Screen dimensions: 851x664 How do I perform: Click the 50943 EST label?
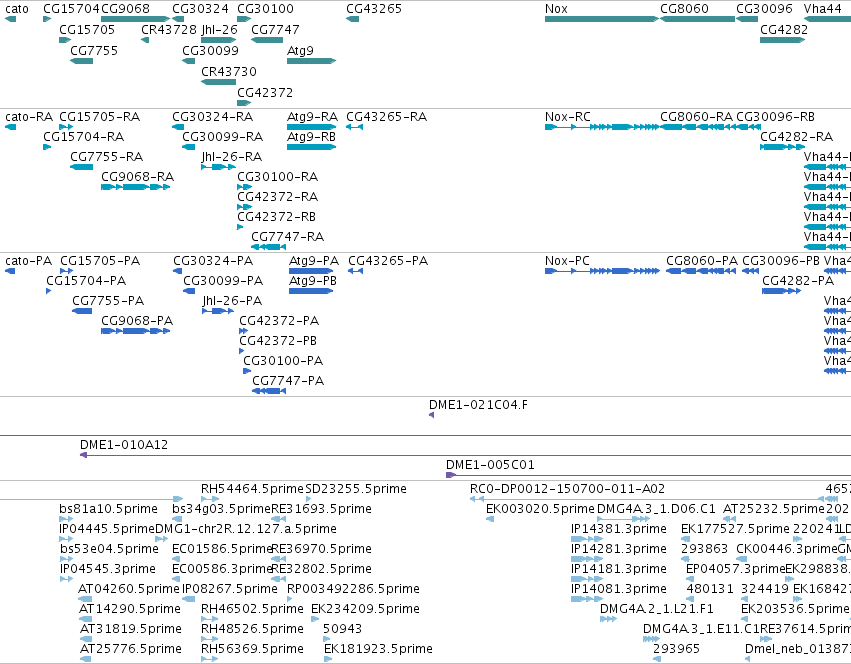point(342,629)
